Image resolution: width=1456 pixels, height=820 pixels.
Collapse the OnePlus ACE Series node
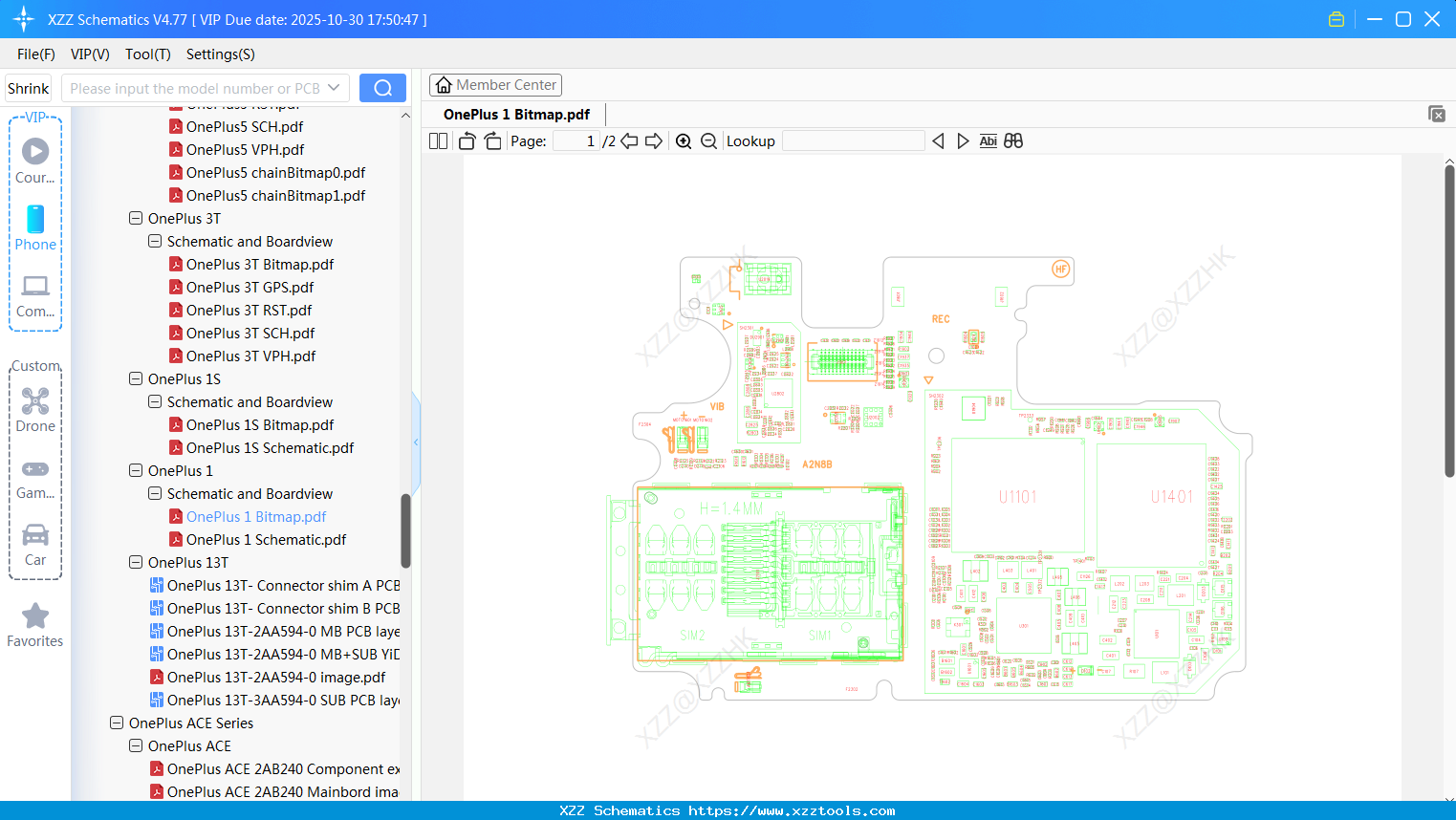point(117,723)
